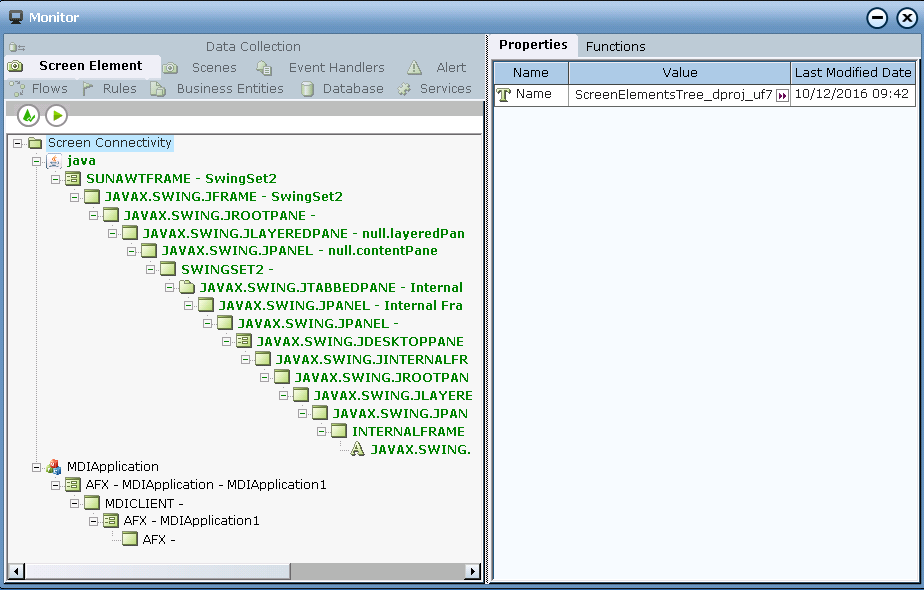The width and height of the screenshot is (924, 590).
Task: Collapse the MDIApplication tree node
Action: point(36,467)
